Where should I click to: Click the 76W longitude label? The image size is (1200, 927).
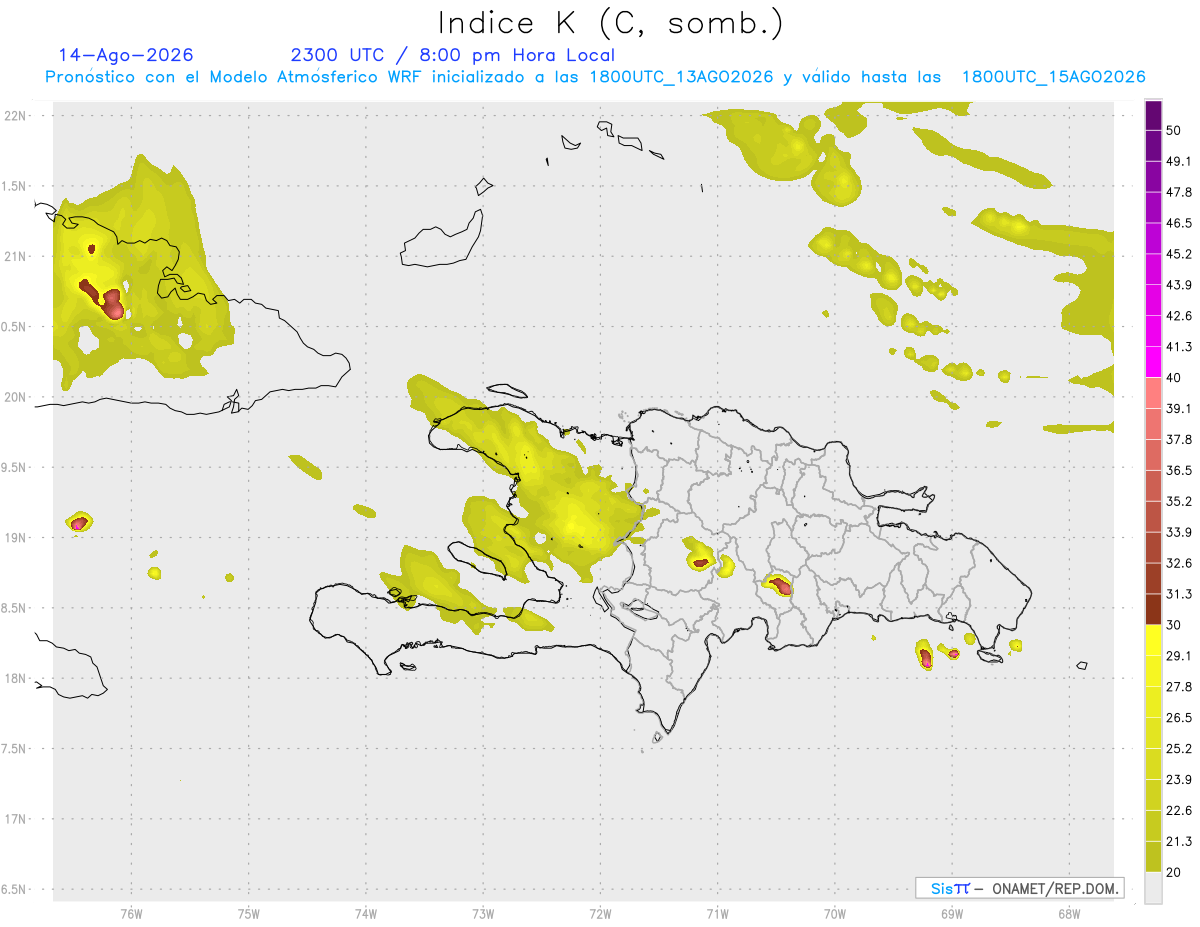click(x=131, y=913)
